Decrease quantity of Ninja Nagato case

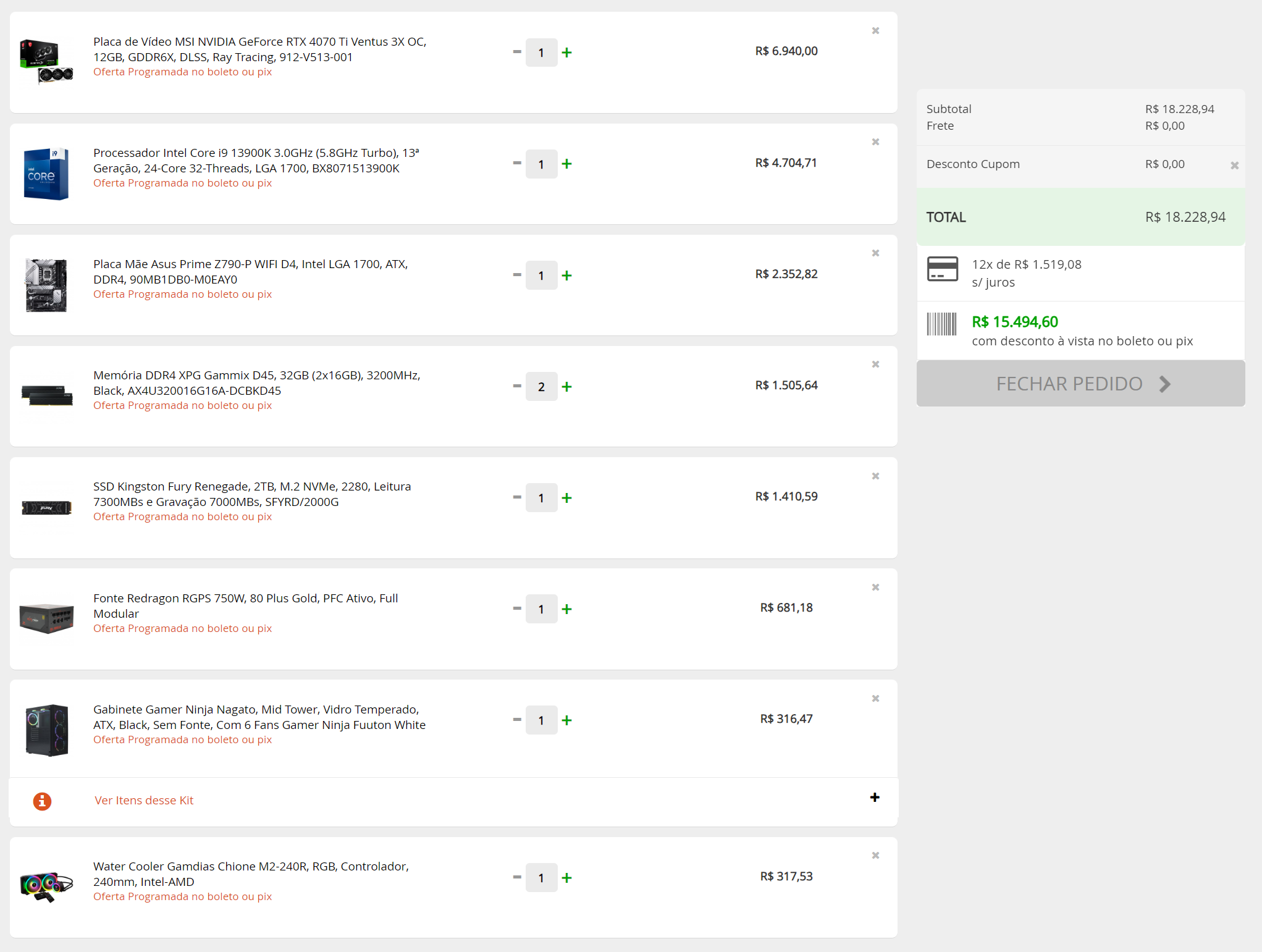517,719
